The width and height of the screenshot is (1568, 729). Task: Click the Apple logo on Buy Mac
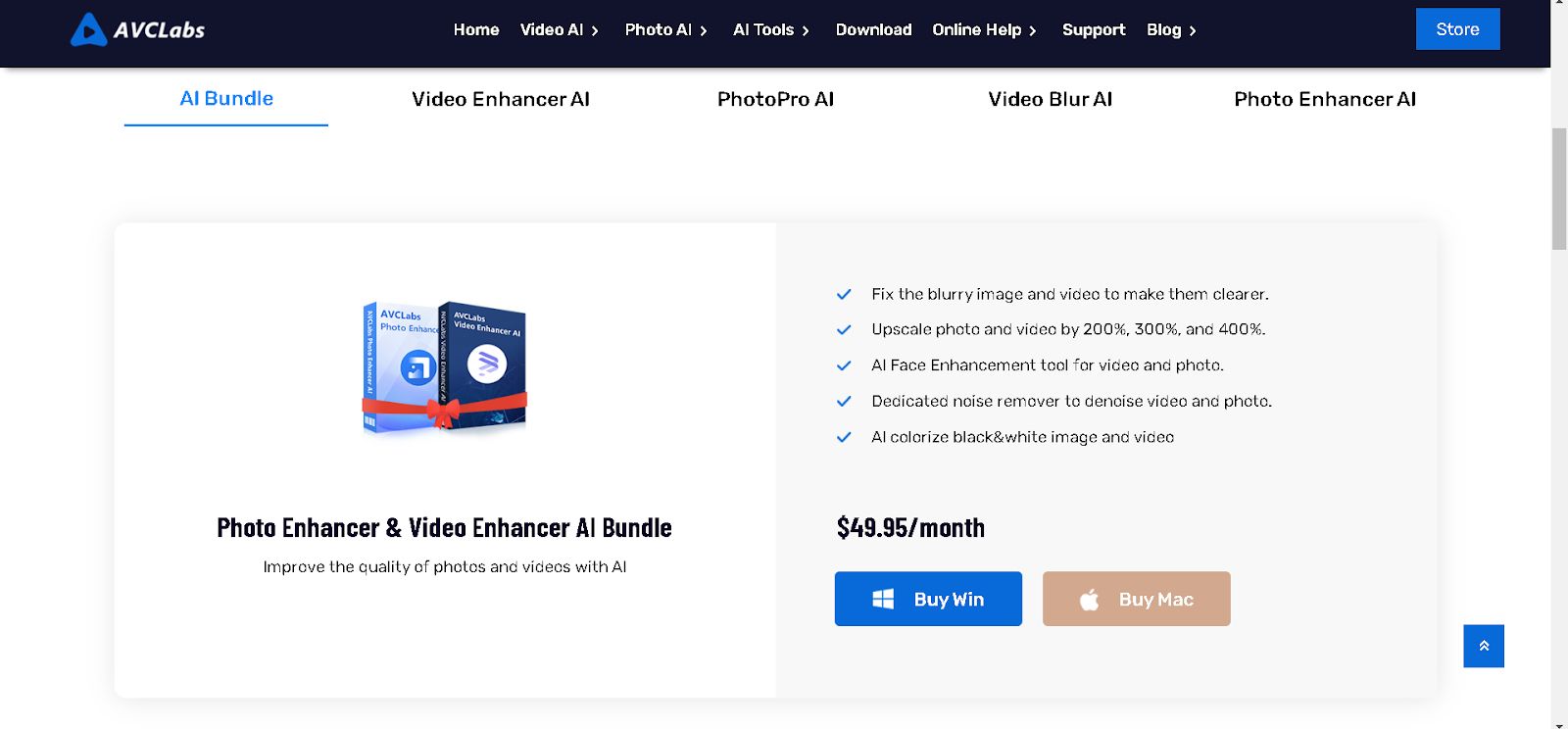point(1089,599)
